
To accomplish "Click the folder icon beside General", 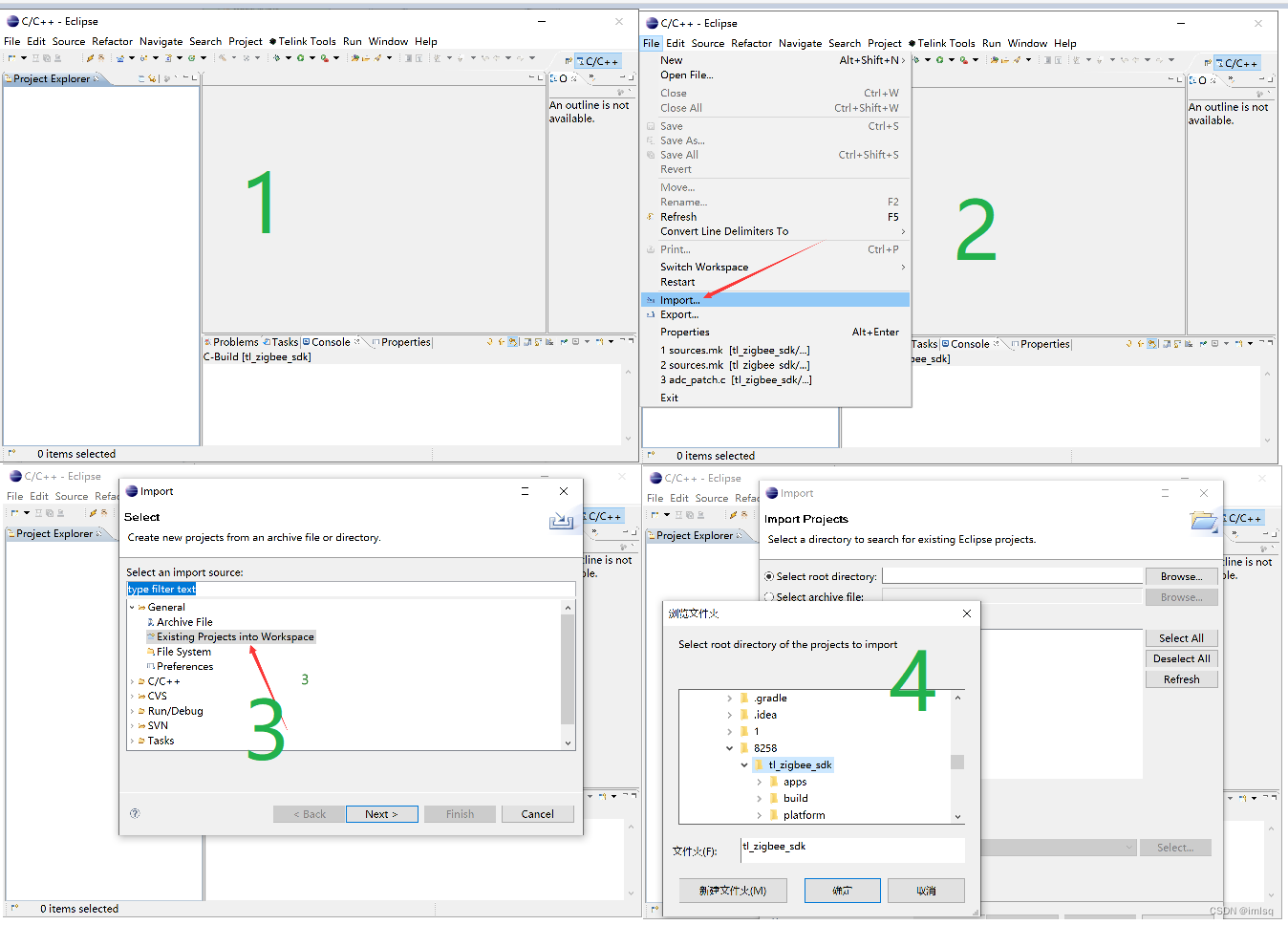I will click(x=141, y=607).
